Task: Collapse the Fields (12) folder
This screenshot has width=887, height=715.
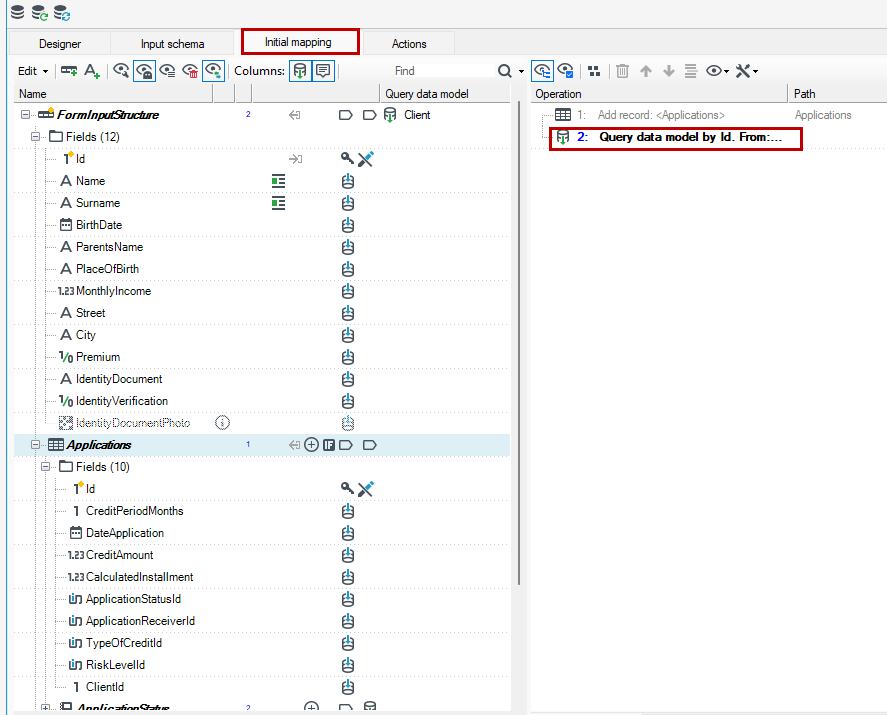Action: 35,137
